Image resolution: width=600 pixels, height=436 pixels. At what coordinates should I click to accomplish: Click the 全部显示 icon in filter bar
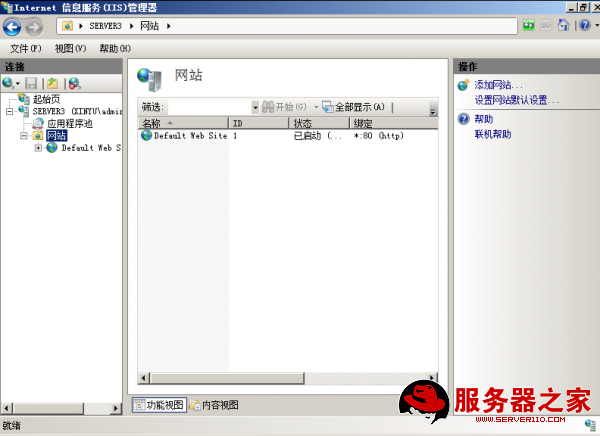point(328,107)
